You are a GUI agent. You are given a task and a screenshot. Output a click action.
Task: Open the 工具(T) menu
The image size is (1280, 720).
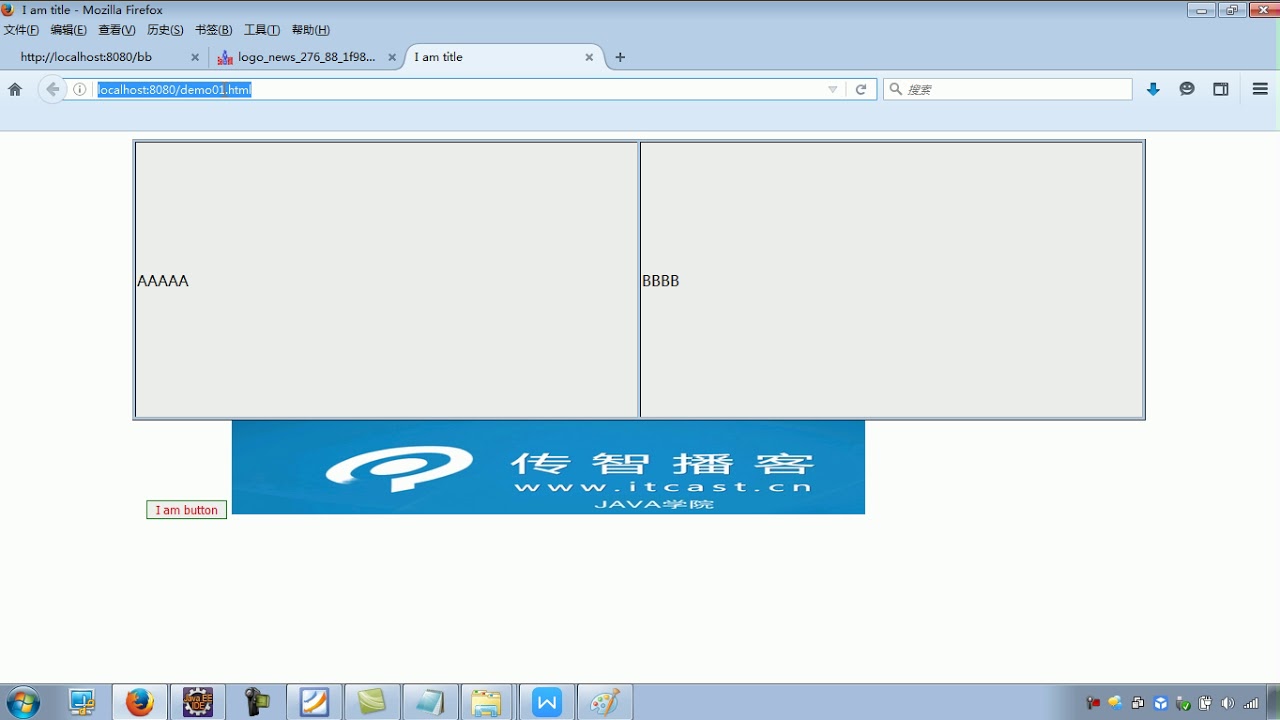[262, 30]
